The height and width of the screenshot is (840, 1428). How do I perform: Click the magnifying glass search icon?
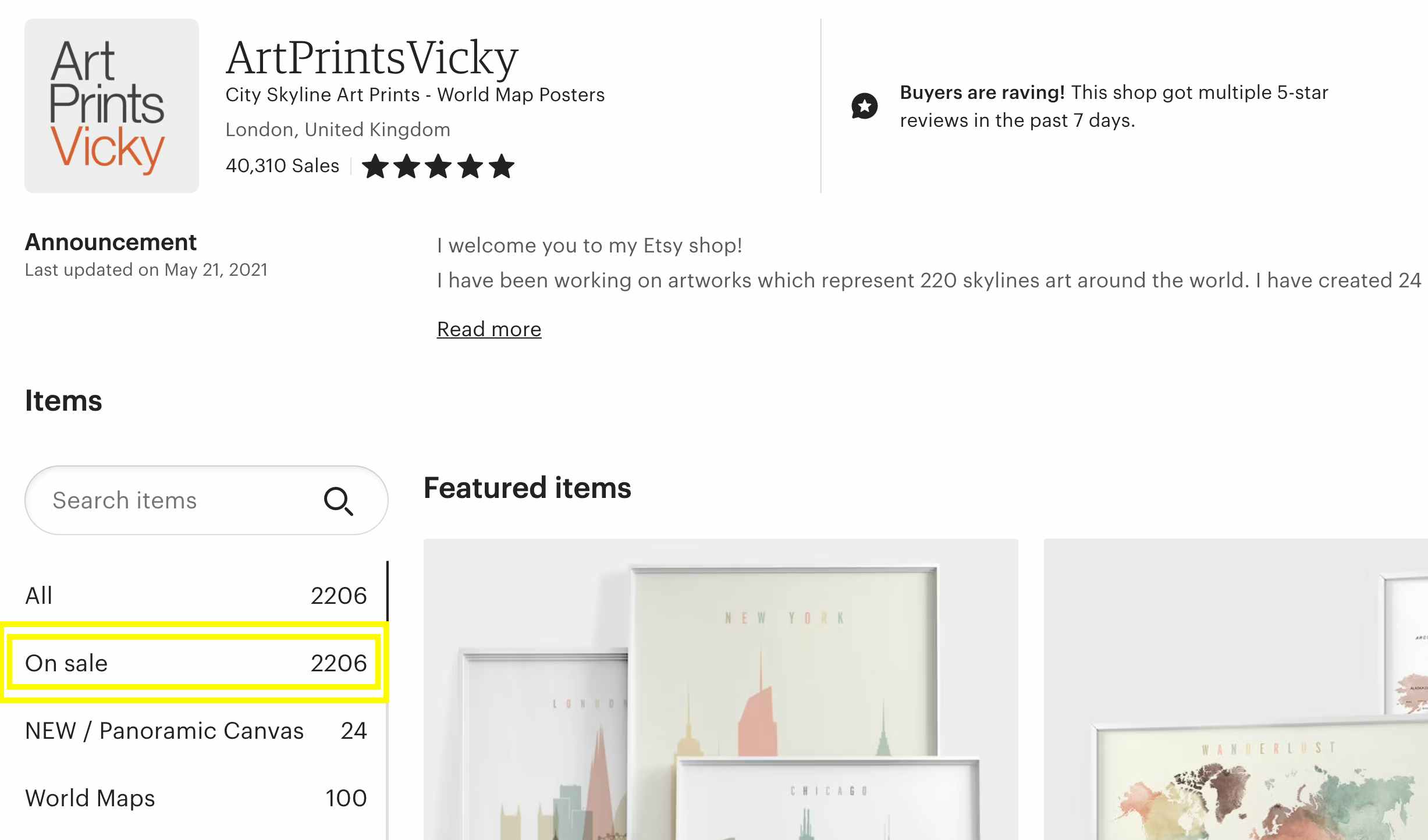coord(338,501)
